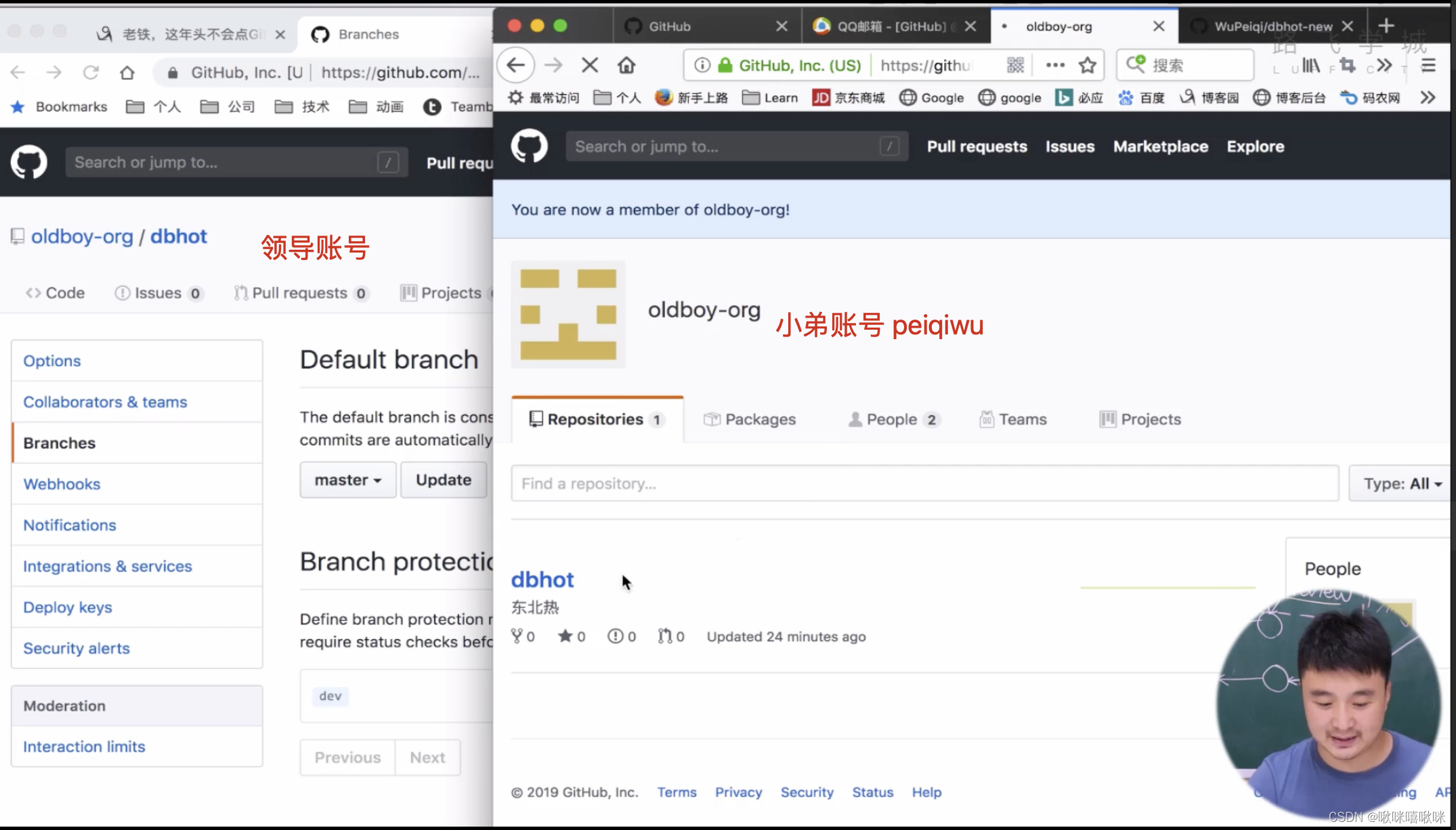Click Chrome back arrow in left window
Image resolution: width=1456 pixels, height=830 pixels.
click(18, 72)
